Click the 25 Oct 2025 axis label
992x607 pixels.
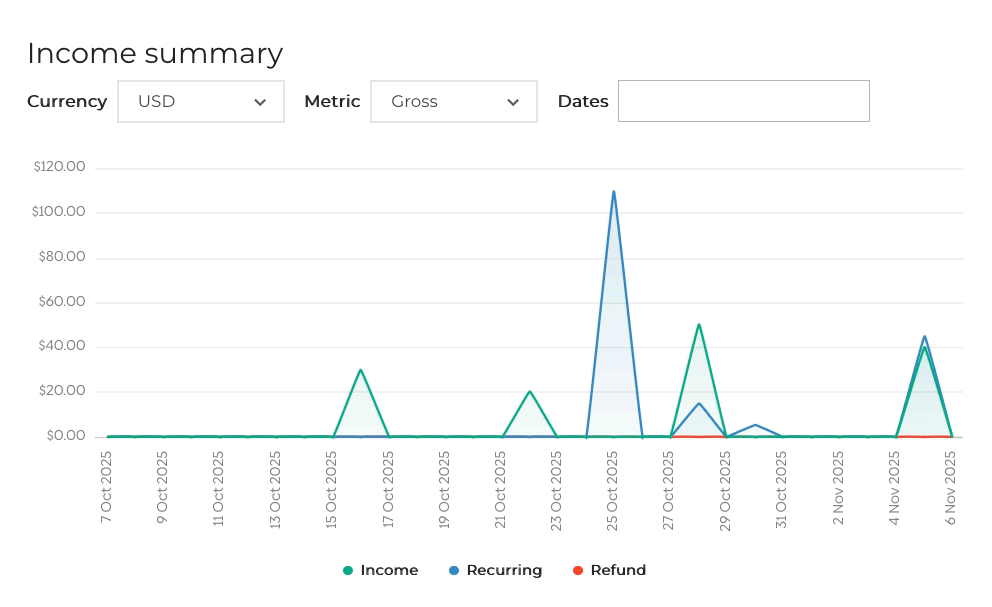(612, 491)
